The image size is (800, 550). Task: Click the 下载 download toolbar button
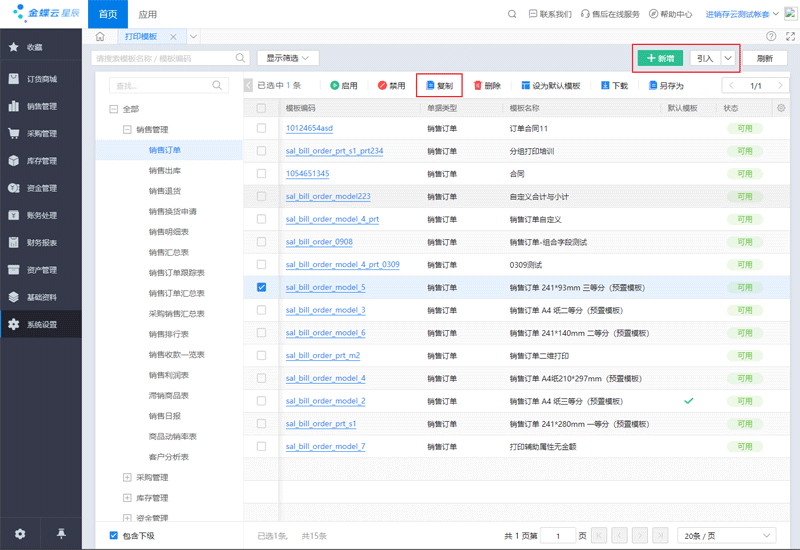click(x=614, y=86)
